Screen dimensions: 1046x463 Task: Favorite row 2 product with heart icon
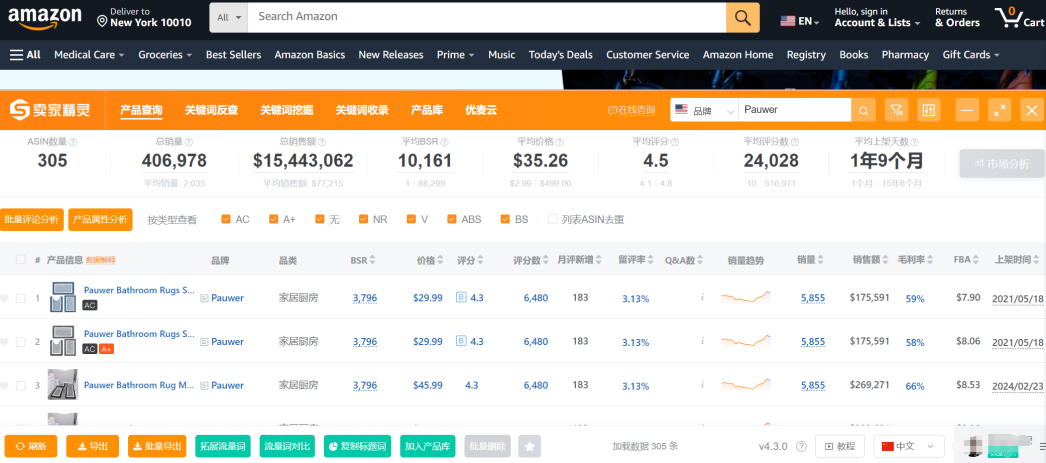5,342
